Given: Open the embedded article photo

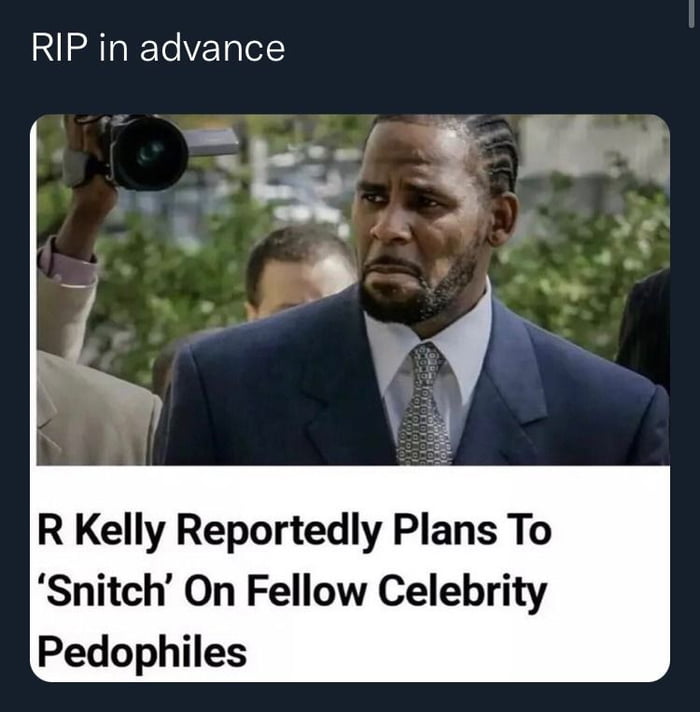Looking at the screenshot, I should tap(350, 290).
